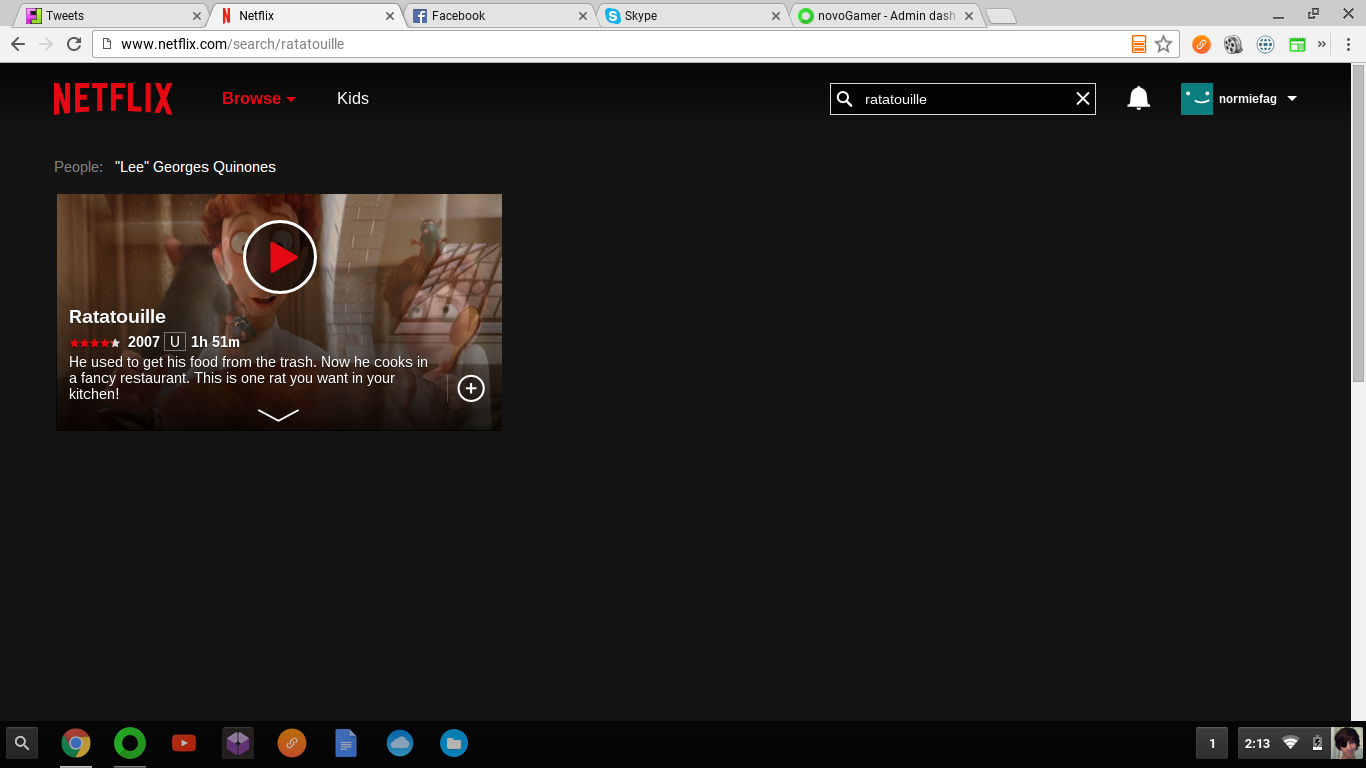Expand Ratatouille details with down chevron
Viewport: 1366px width, 768px height.
coord(278,415)
